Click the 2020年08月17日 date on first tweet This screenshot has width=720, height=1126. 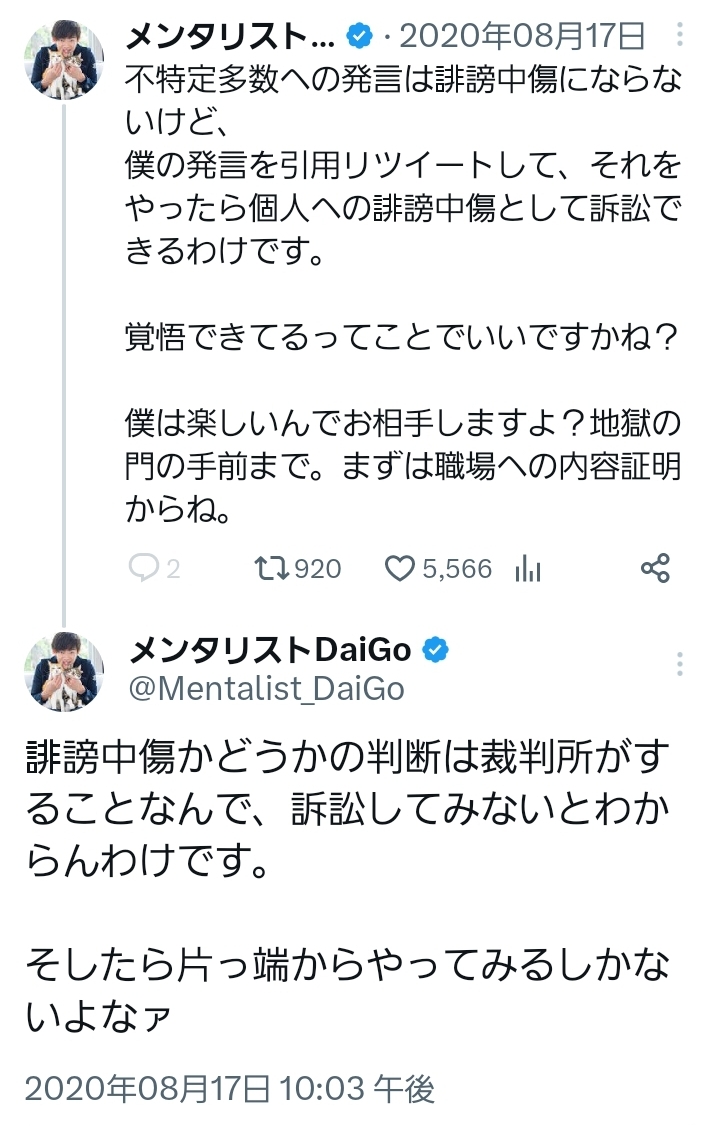[x=523, y=36]
